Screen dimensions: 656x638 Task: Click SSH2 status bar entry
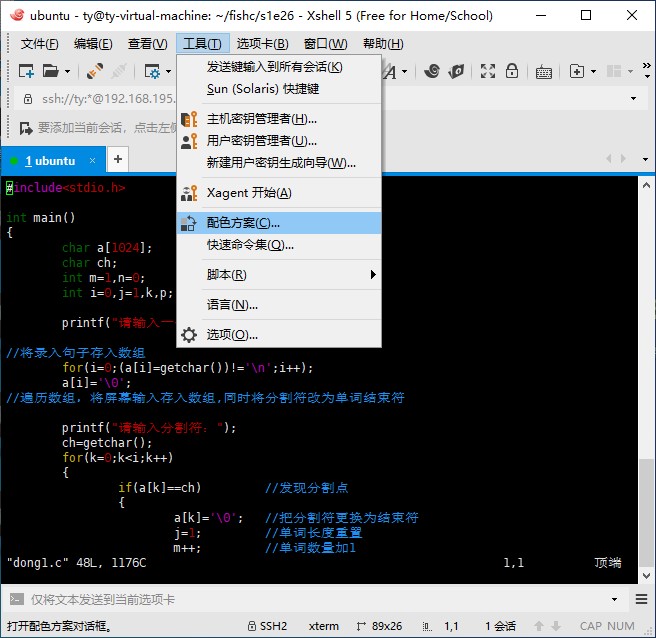coord(268,626)
